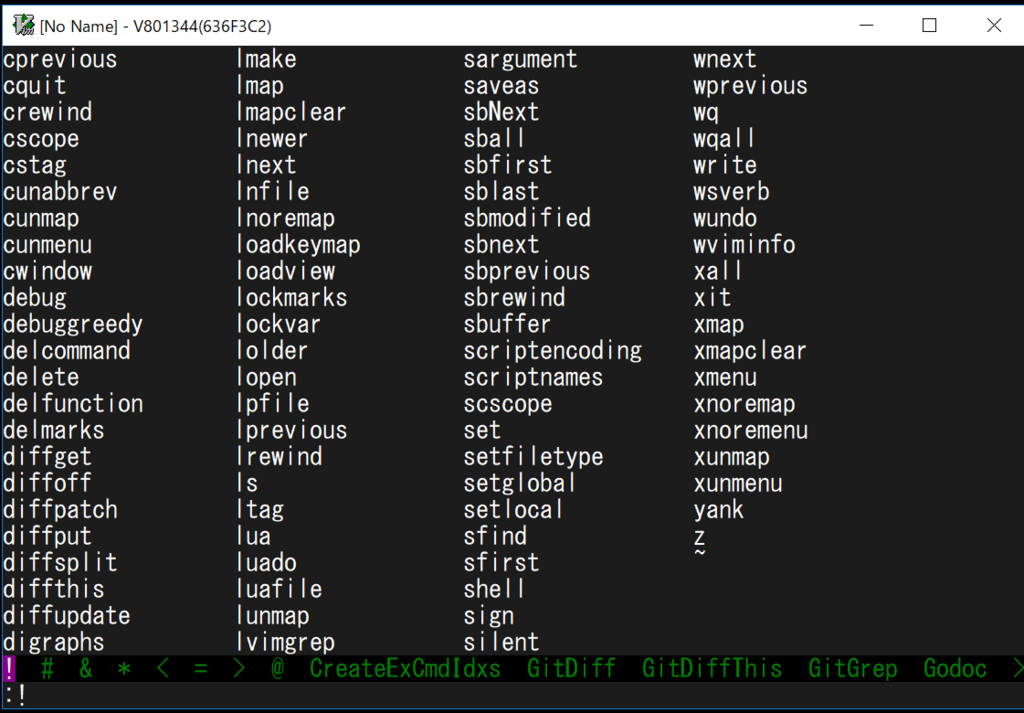Minimize the gVim window

click(866, 25)
